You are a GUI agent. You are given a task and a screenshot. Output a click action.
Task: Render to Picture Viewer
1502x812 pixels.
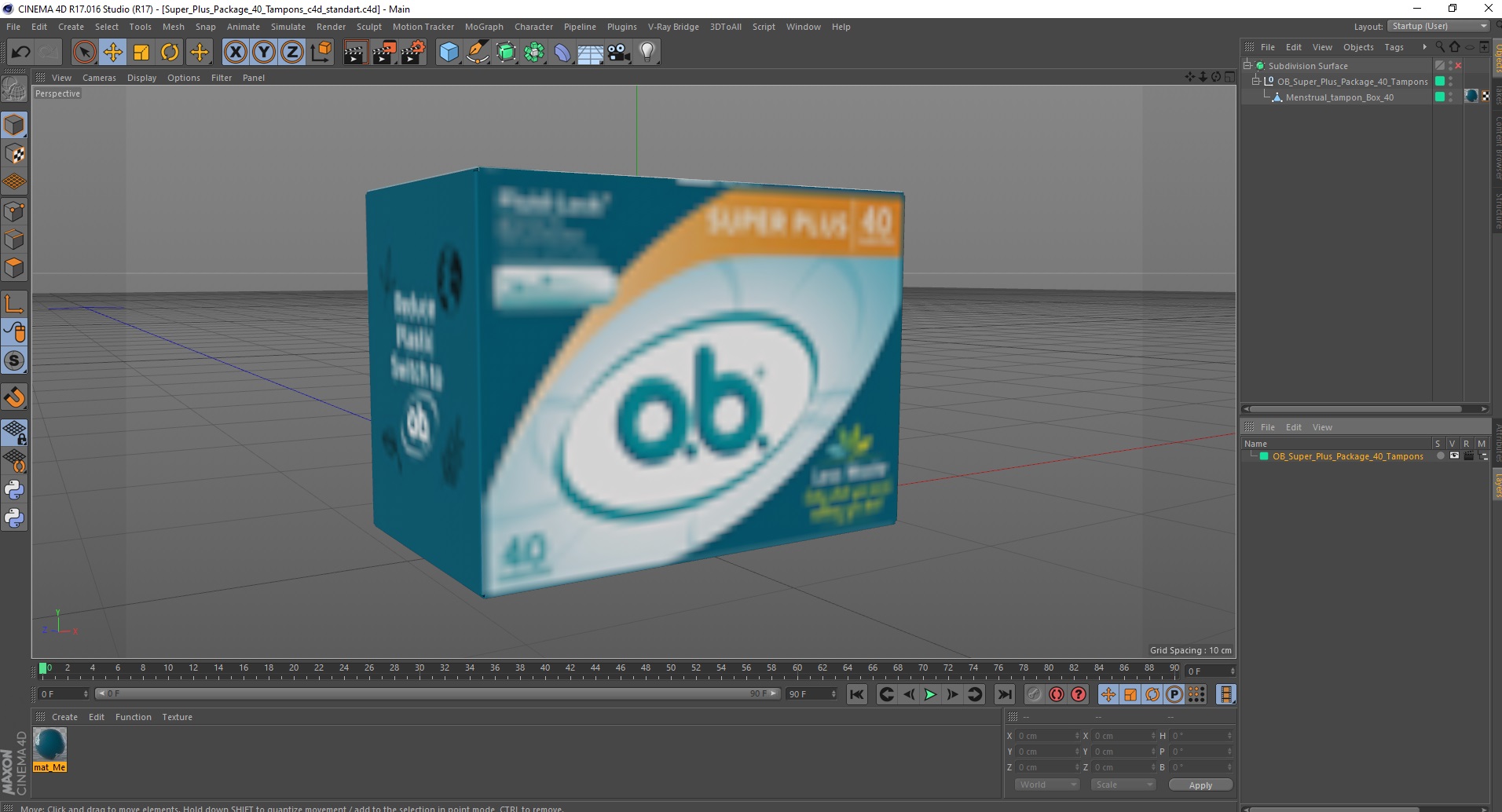pos(384,53)
